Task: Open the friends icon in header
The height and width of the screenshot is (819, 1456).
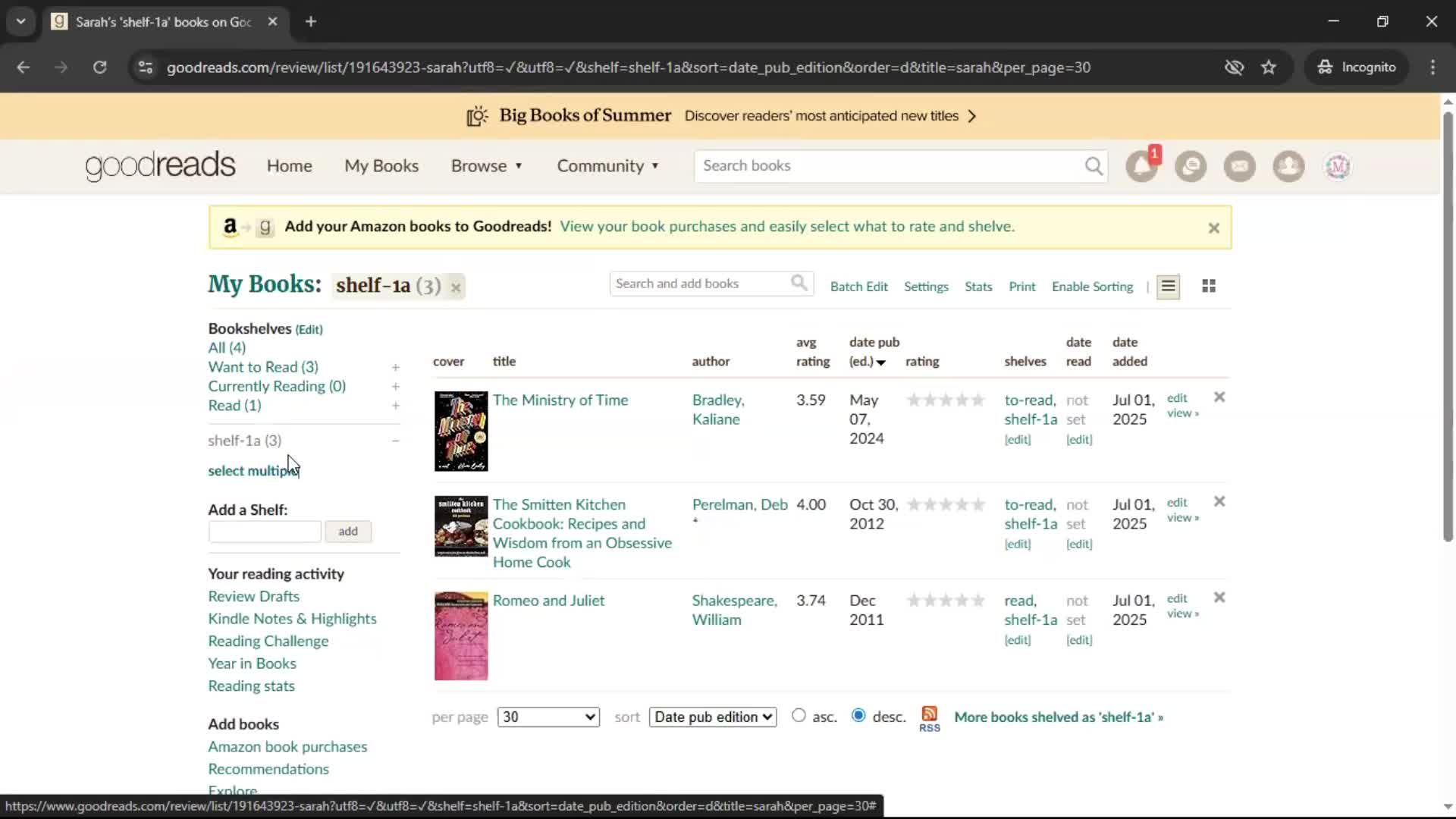Action: tap(1288, 166)
